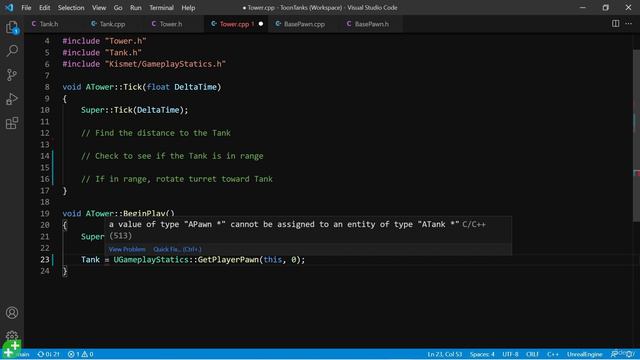The width and height of the screenshot is (640, 360).
Task: Click the this keyword argument
Action: coord(273,260)
